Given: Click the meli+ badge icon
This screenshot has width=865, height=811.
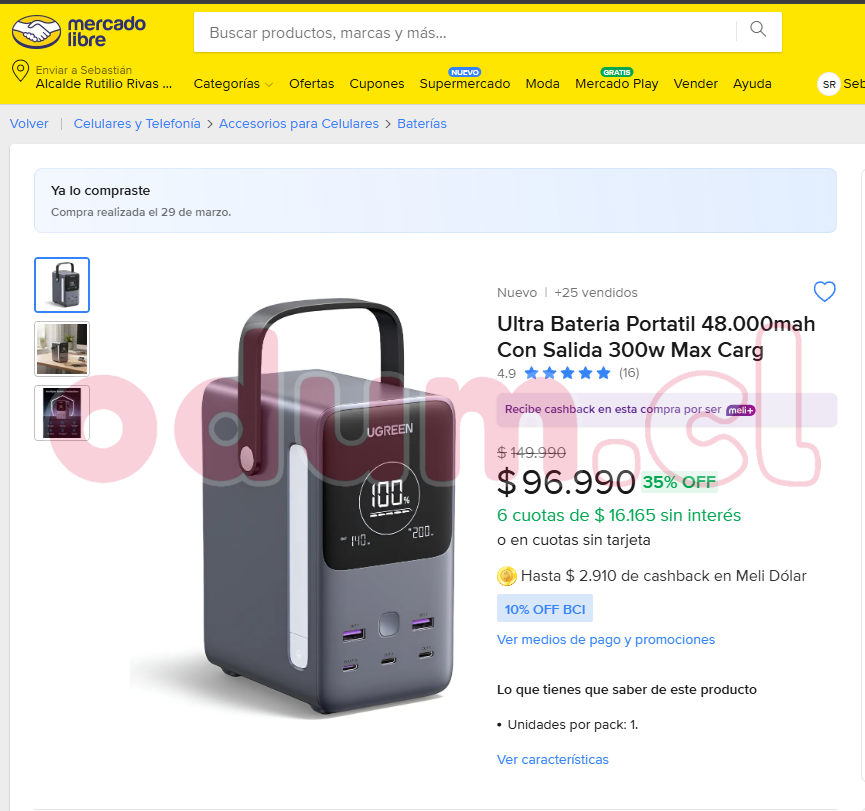Looking at the screenshot, I should tap(741, 410).
